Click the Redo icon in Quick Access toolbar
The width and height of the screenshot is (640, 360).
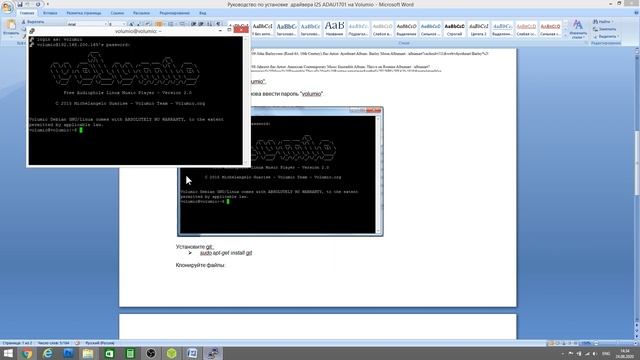(38, 4)
